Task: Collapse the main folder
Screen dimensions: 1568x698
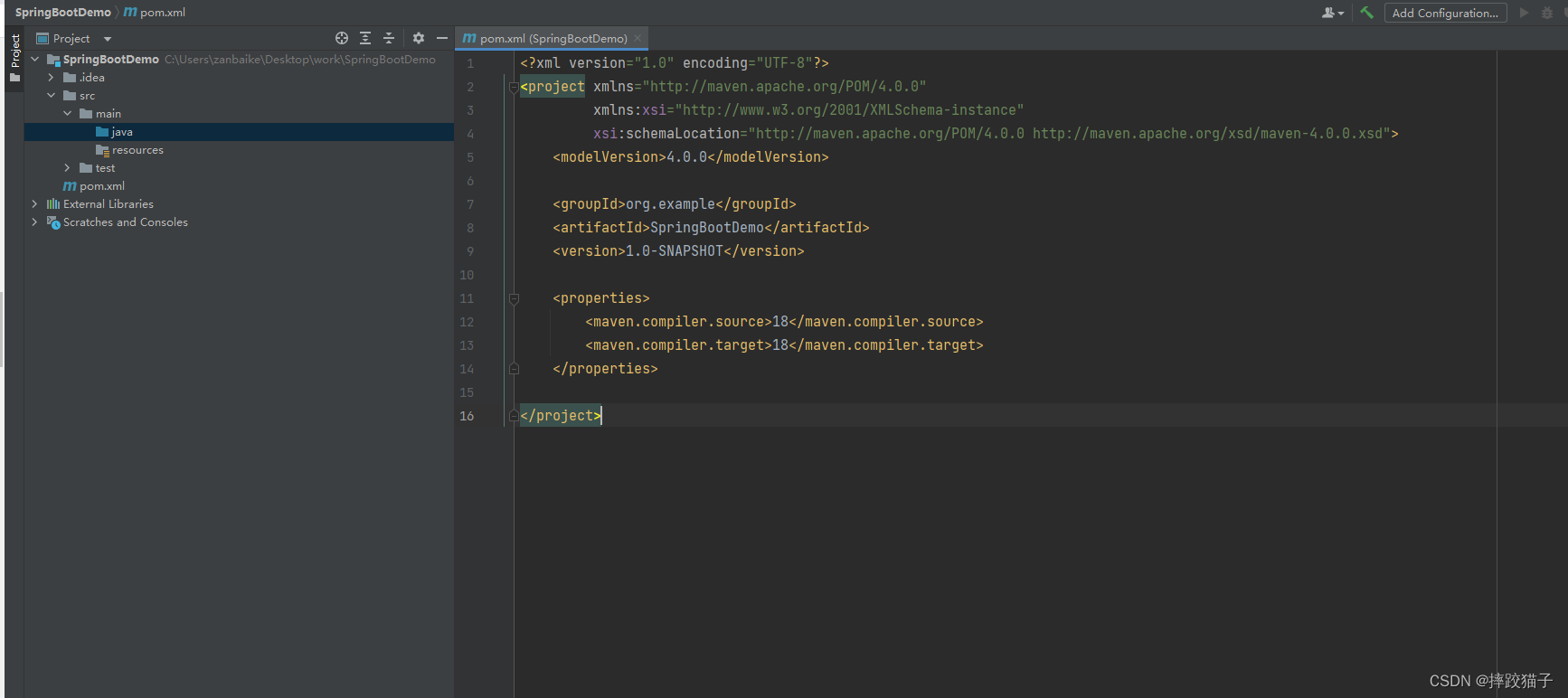Action: [x=67, y=114]
